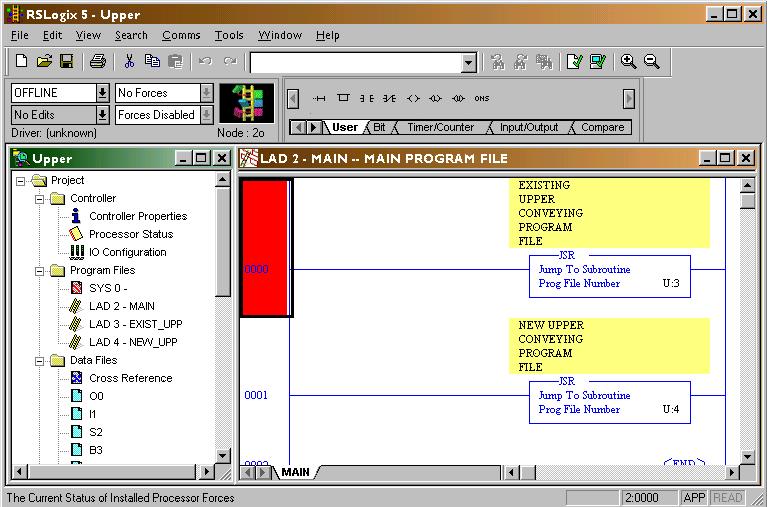Select SYS 0 program file
This screenshot has height=507, width=767.
108,288
